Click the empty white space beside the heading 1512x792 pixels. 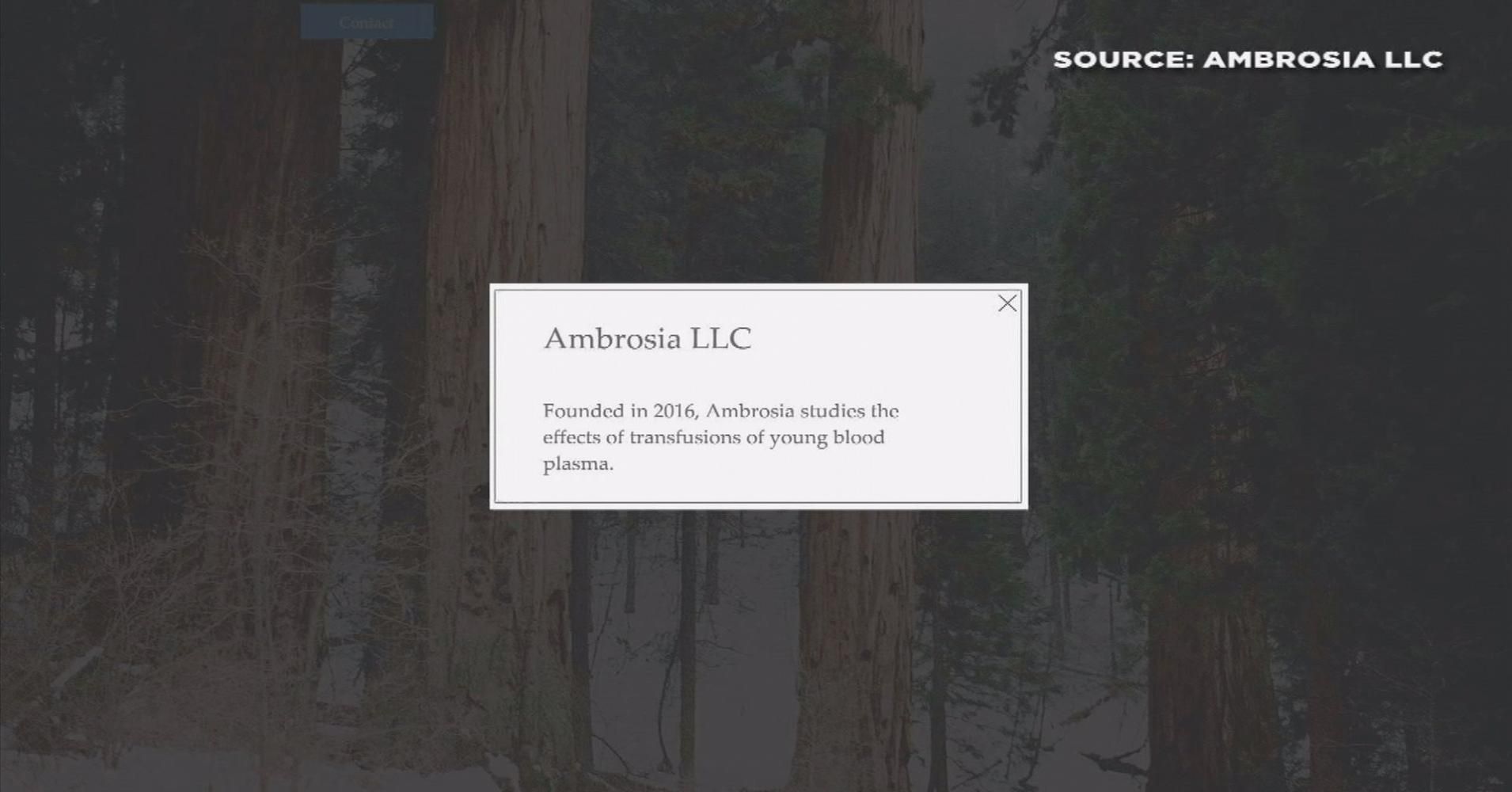(x=871, y=338)
